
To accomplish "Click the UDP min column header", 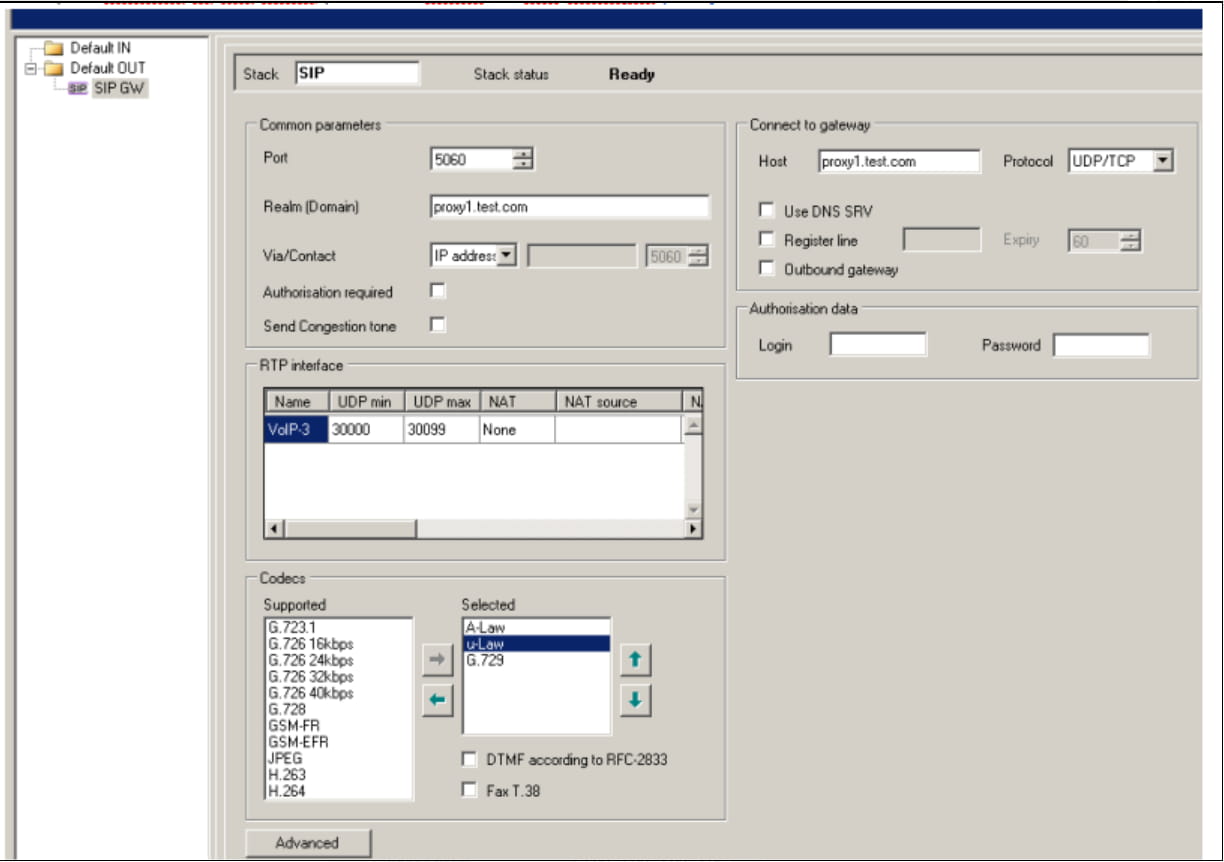I will [366, 402].
